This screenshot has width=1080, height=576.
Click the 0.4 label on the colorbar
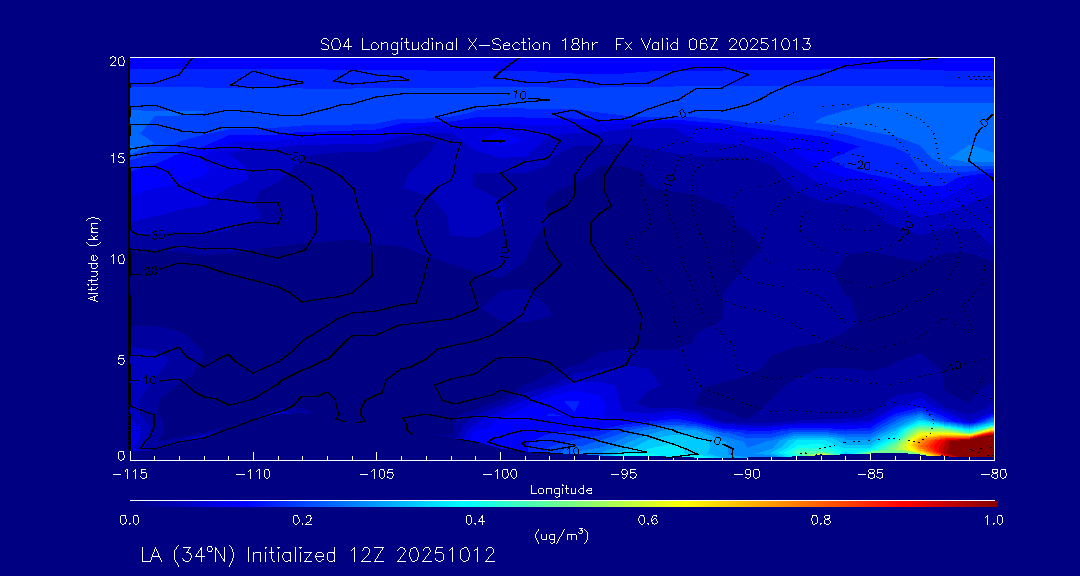(x=475, y=520)
